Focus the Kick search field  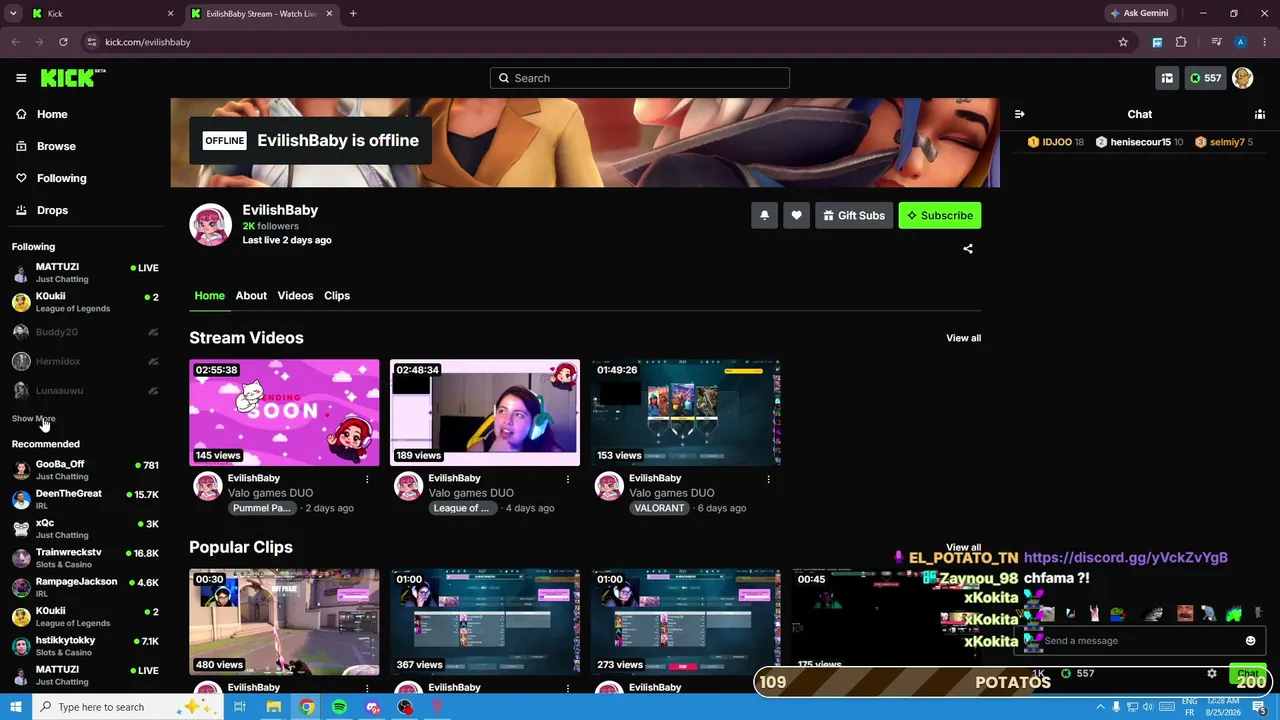pos(640,78)
